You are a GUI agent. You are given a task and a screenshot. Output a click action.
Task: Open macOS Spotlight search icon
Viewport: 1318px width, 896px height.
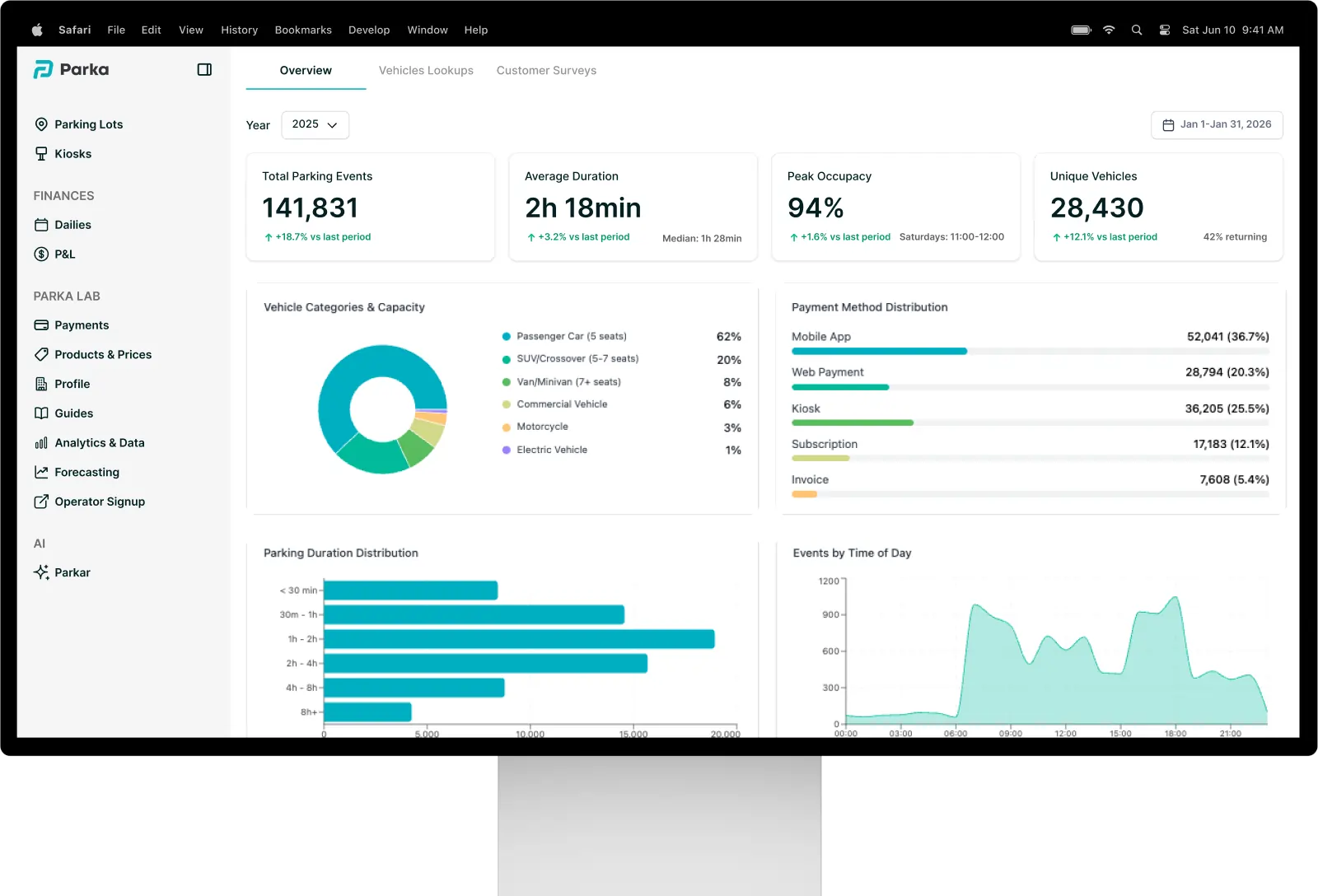[1137, 30]
